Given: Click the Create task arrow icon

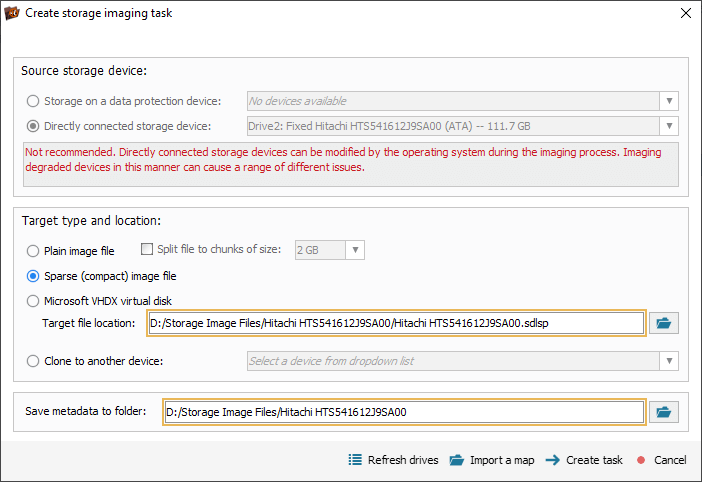Looking at the screenshot, I should tap(553, 460).
